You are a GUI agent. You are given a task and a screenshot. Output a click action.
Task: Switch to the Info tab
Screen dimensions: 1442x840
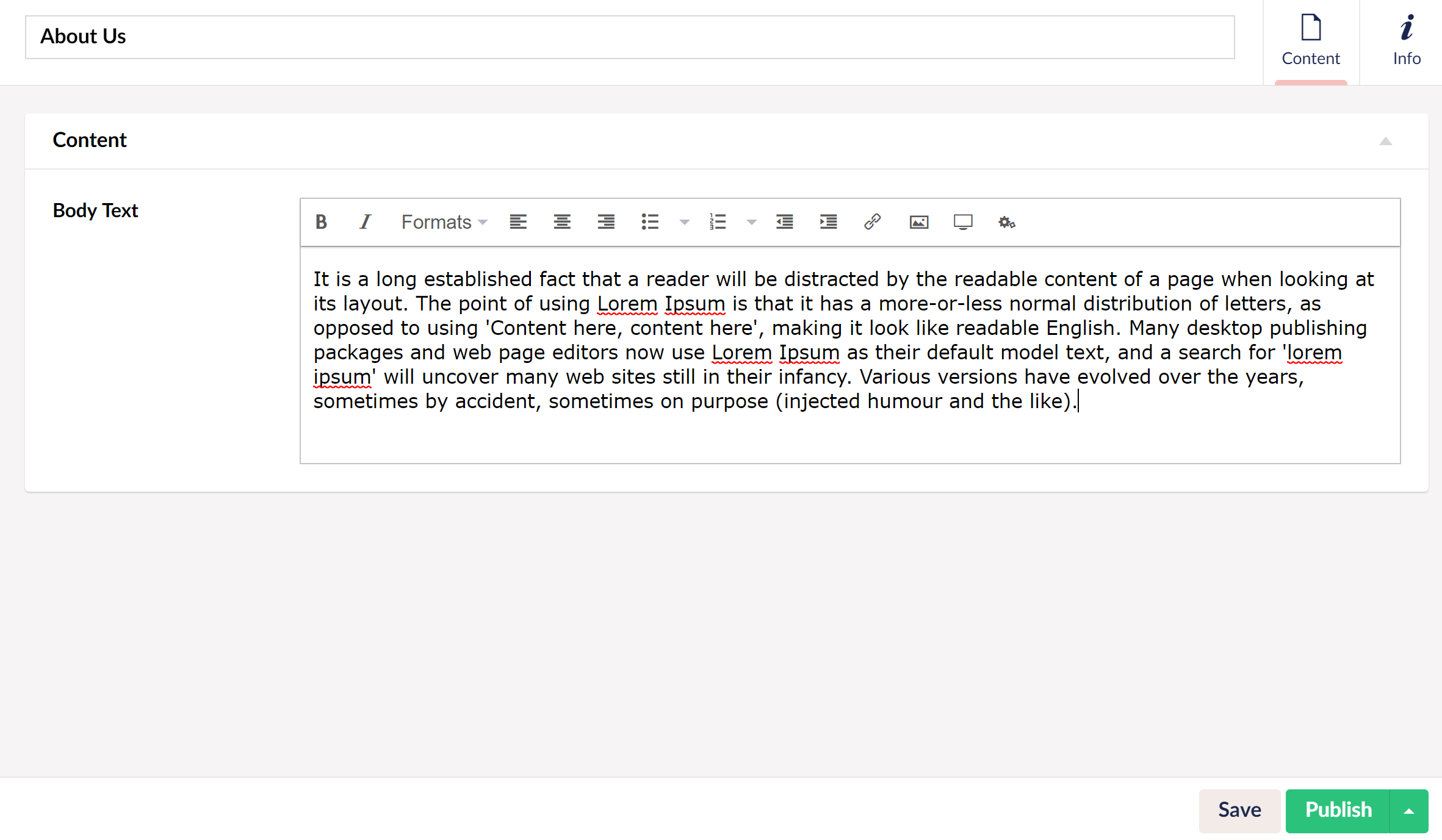1406,41
